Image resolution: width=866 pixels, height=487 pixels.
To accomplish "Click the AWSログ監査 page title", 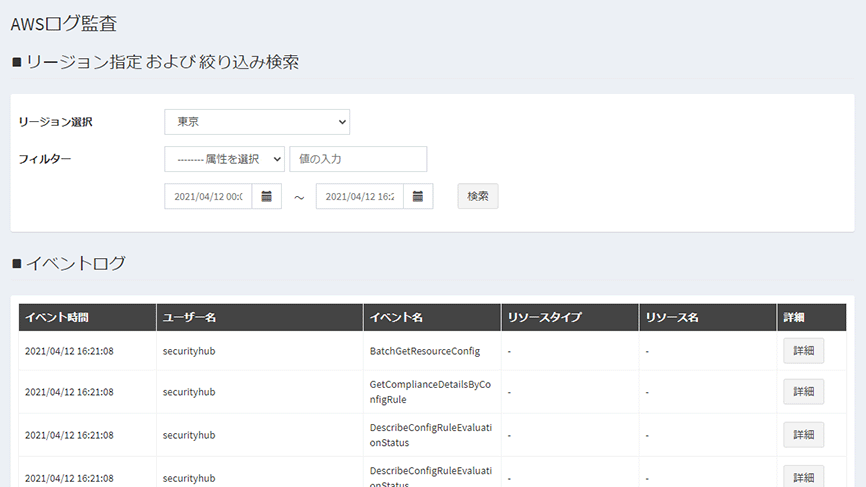I will pos(64,24).
